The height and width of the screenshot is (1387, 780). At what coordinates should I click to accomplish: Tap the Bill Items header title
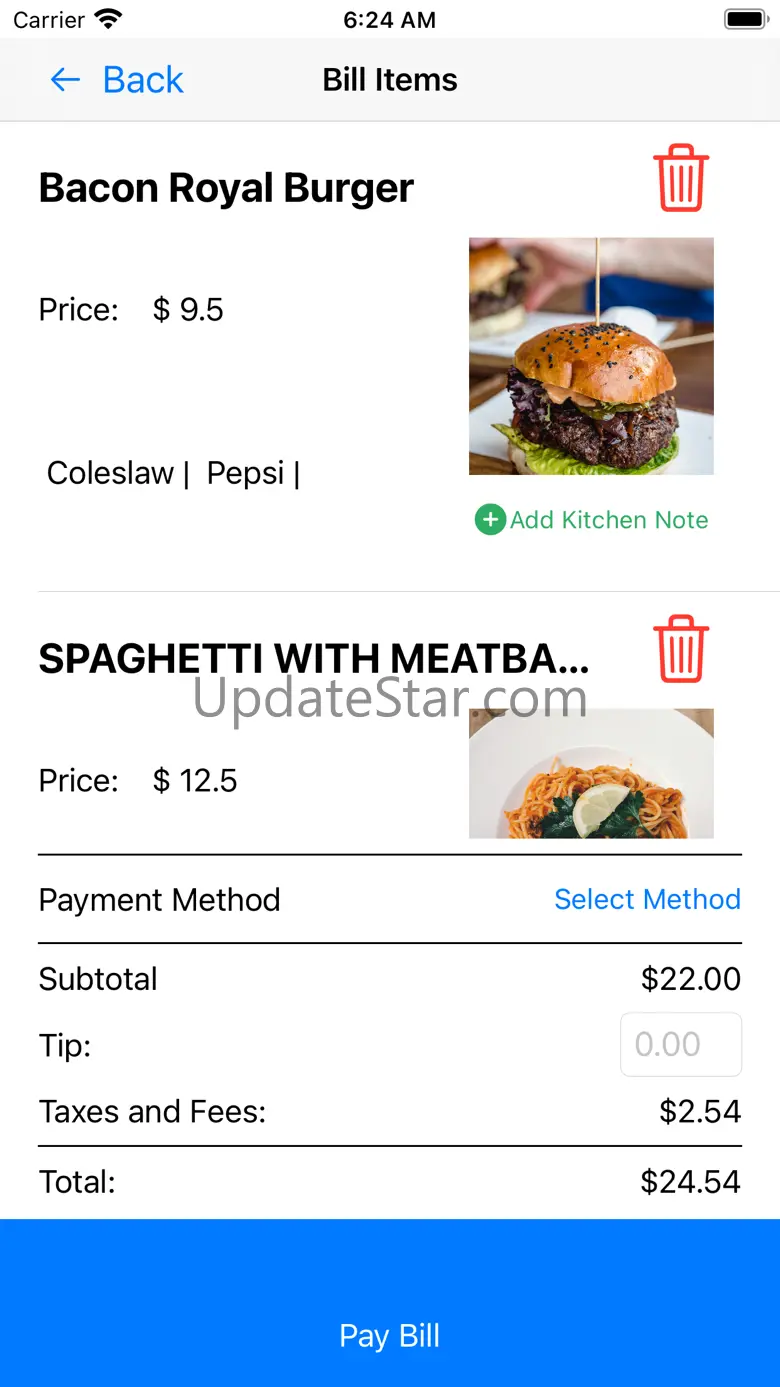[390, 80]
